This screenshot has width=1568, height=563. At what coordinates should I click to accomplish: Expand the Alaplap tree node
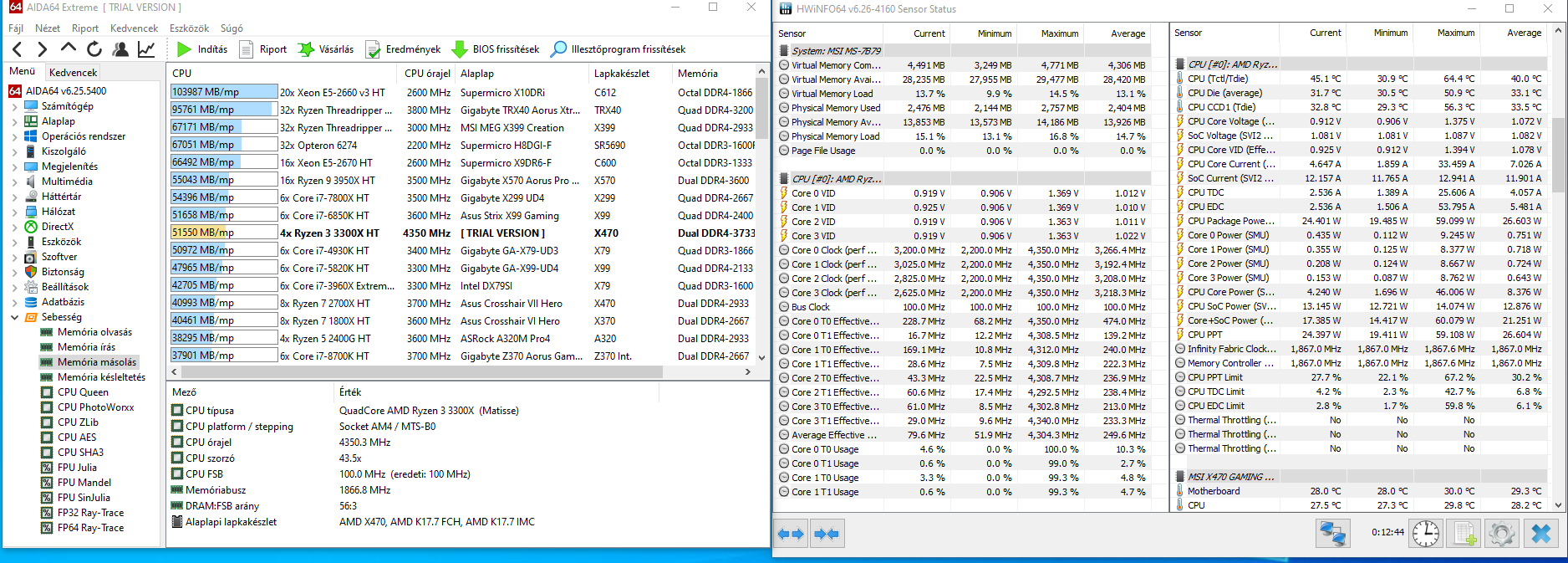pyautogui.click(x=14, y=121)
